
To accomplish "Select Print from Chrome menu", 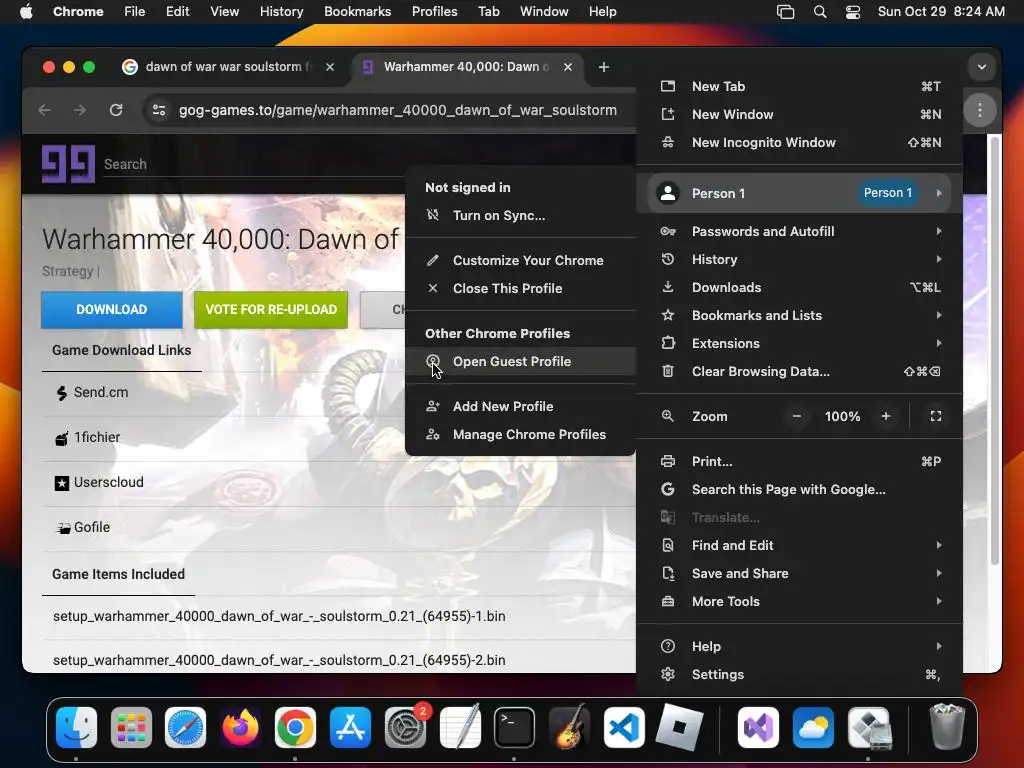I will tap(800, 461).
